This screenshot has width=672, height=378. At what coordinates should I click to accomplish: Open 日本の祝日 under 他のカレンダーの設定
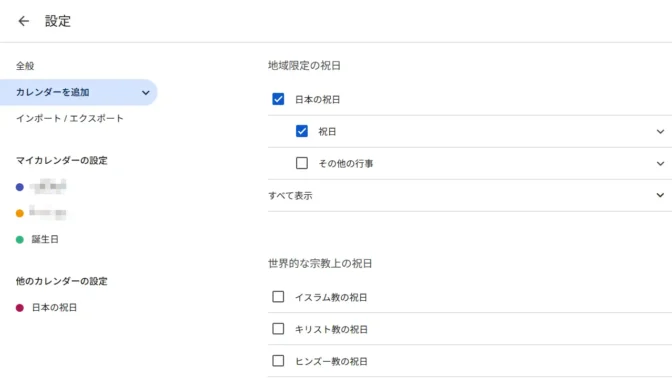tap(54, 307)
